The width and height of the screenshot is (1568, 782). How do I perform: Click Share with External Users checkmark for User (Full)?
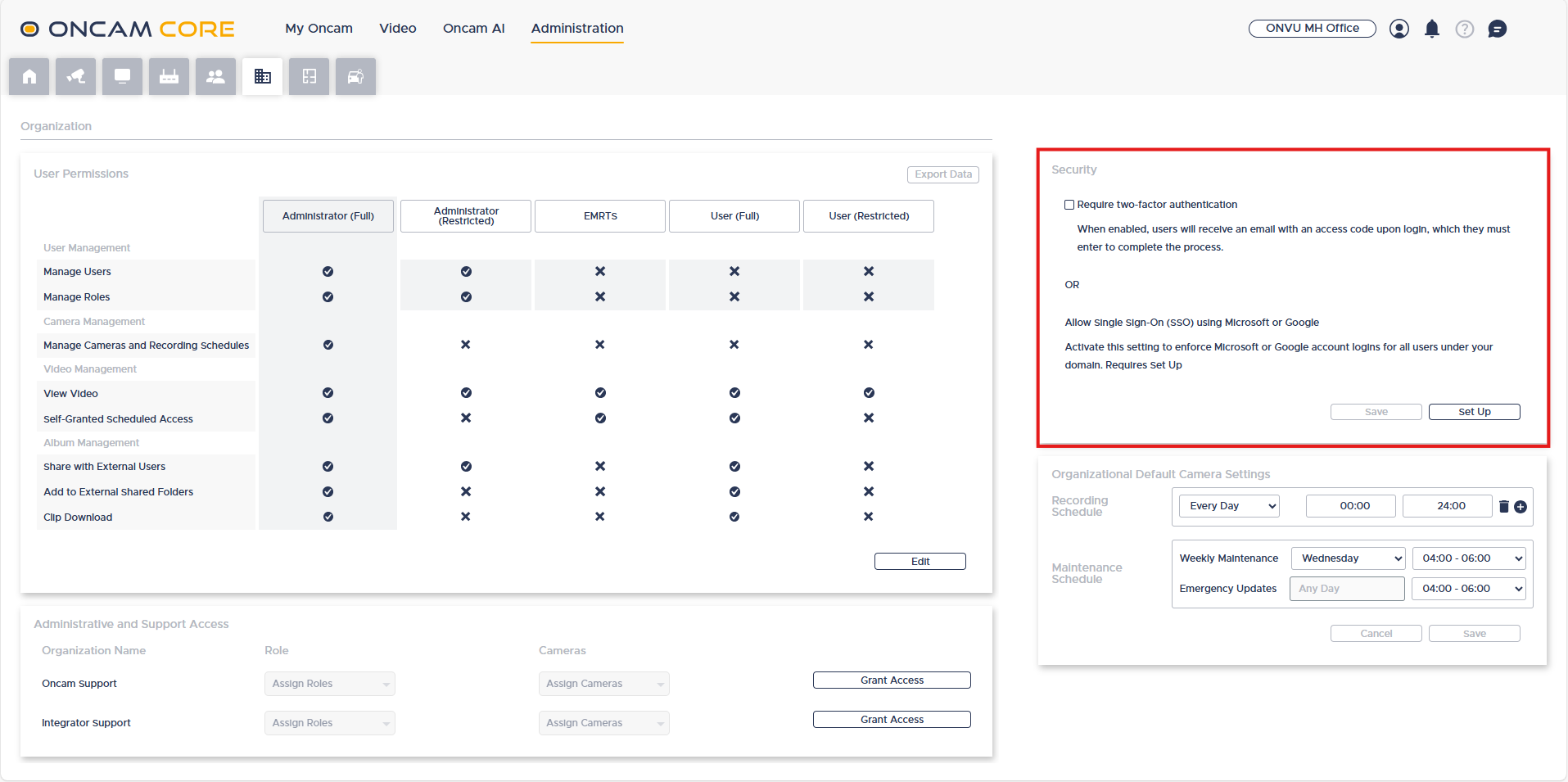734,467
